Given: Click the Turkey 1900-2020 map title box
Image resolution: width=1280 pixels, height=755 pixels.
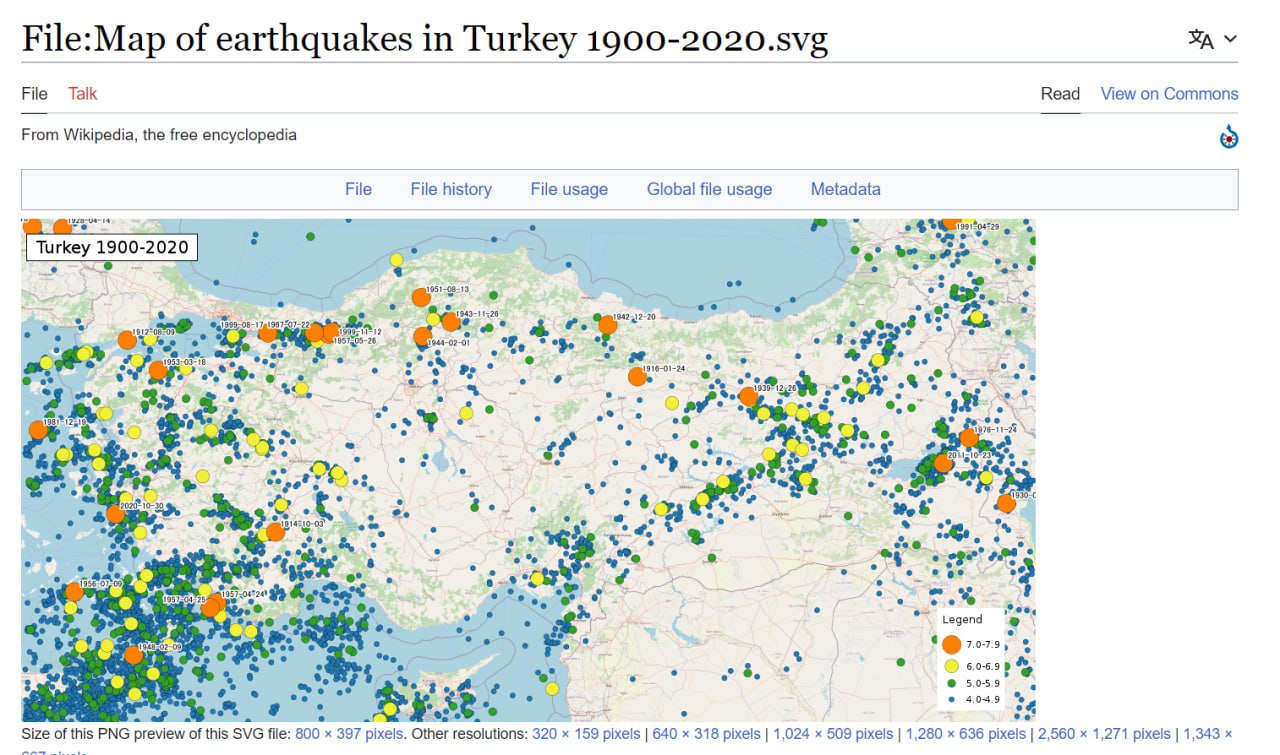Looking at the screenshot, I should click(x=112, y=247).
